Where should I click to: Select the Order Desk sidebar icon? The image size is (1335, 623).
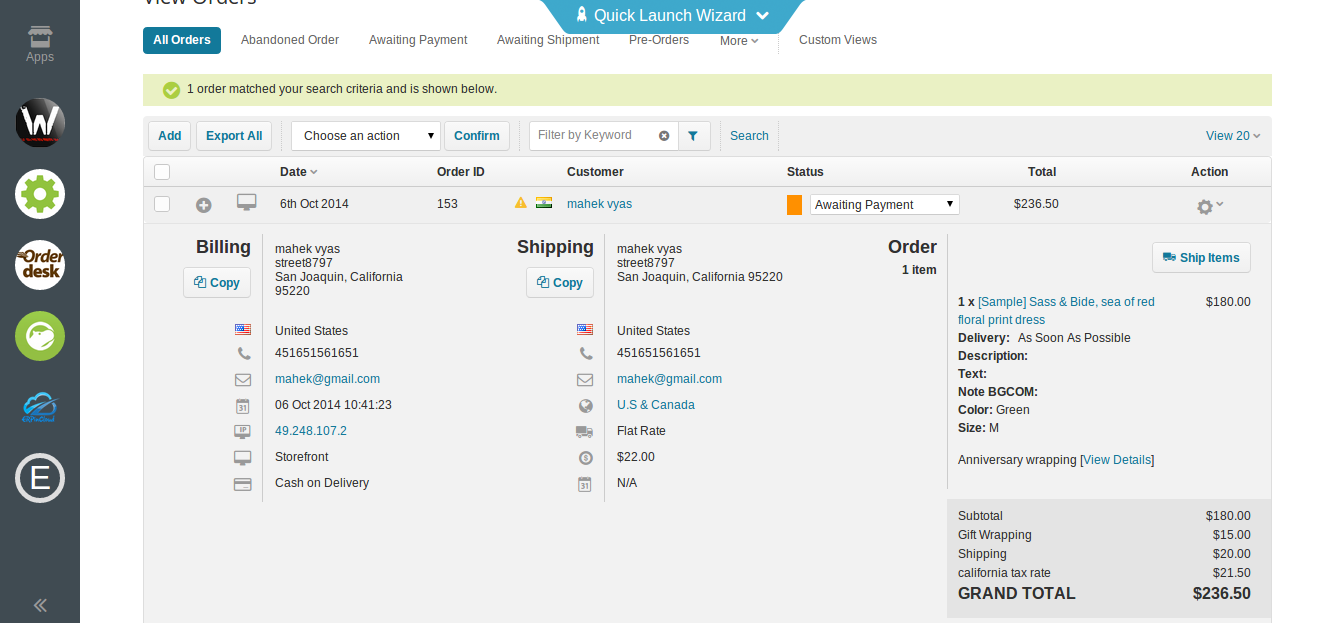point(40,264)
